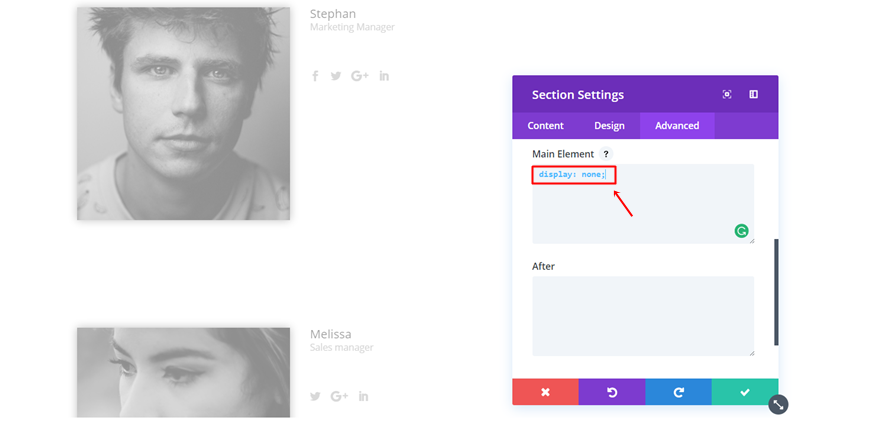This screenshot has height=428, width=880.
Task: Click Stephan's LinkedIn icon
Action: pos(384,76)
